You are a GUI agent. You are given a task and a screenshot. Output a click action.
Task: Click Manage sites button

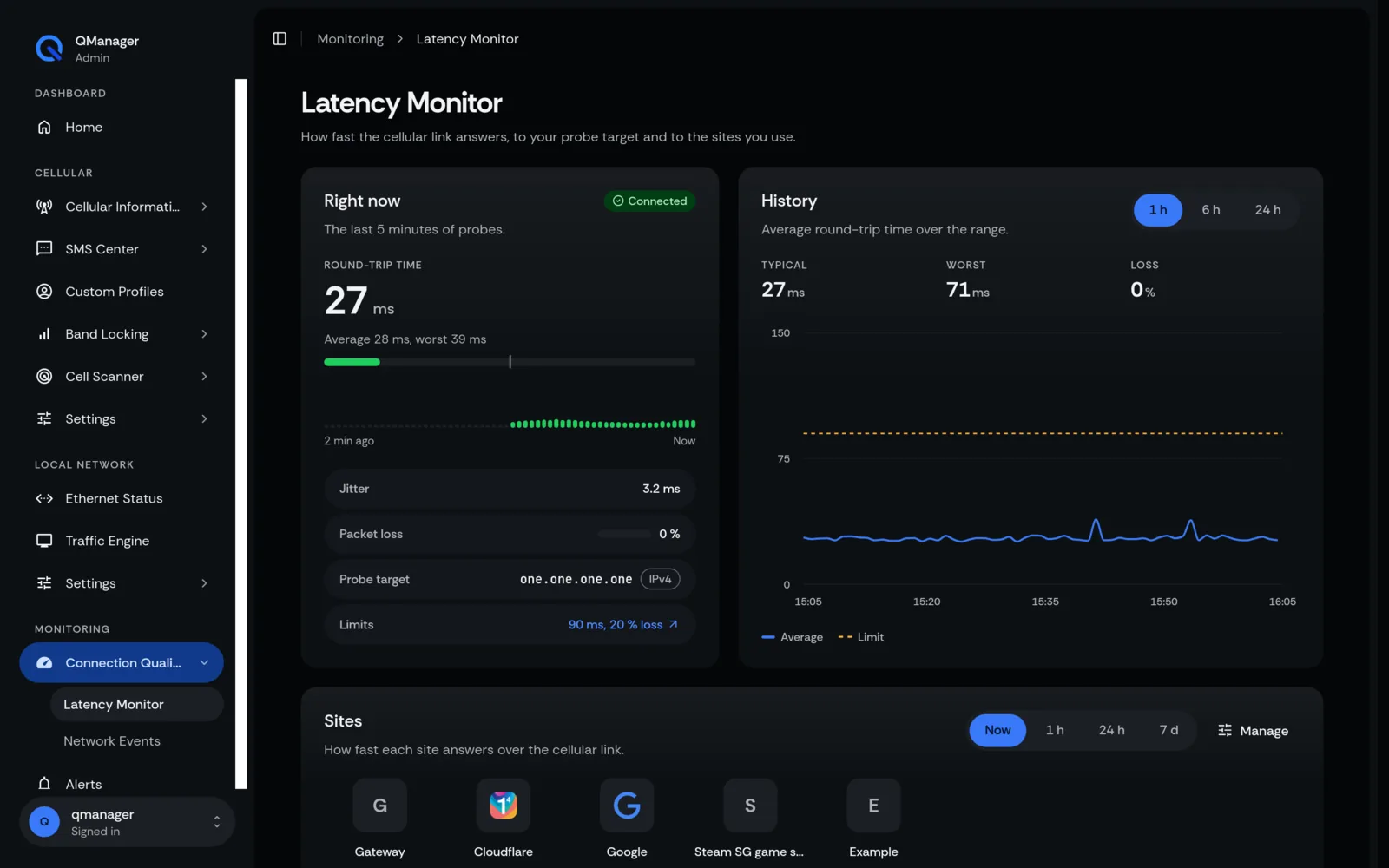(x=1253, y=730)
